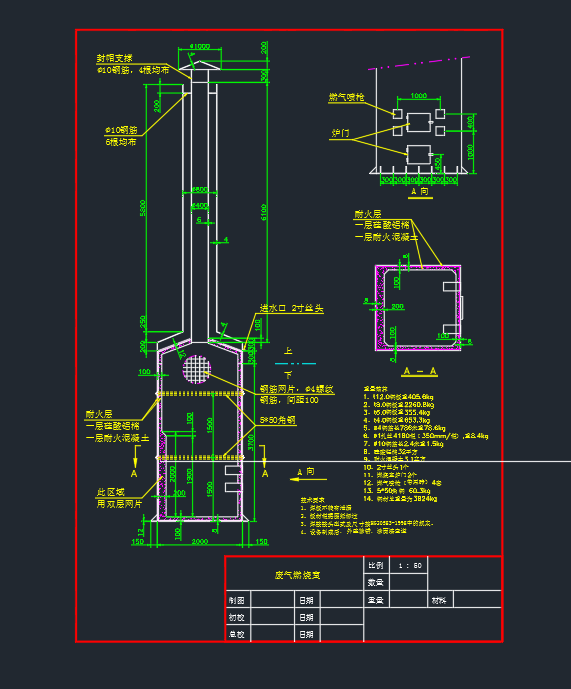Image resolution: width=571 pixels, height=689 pixels.
Task: Select list item '14.' total weight 3824kg
Action: coord(400,499)
